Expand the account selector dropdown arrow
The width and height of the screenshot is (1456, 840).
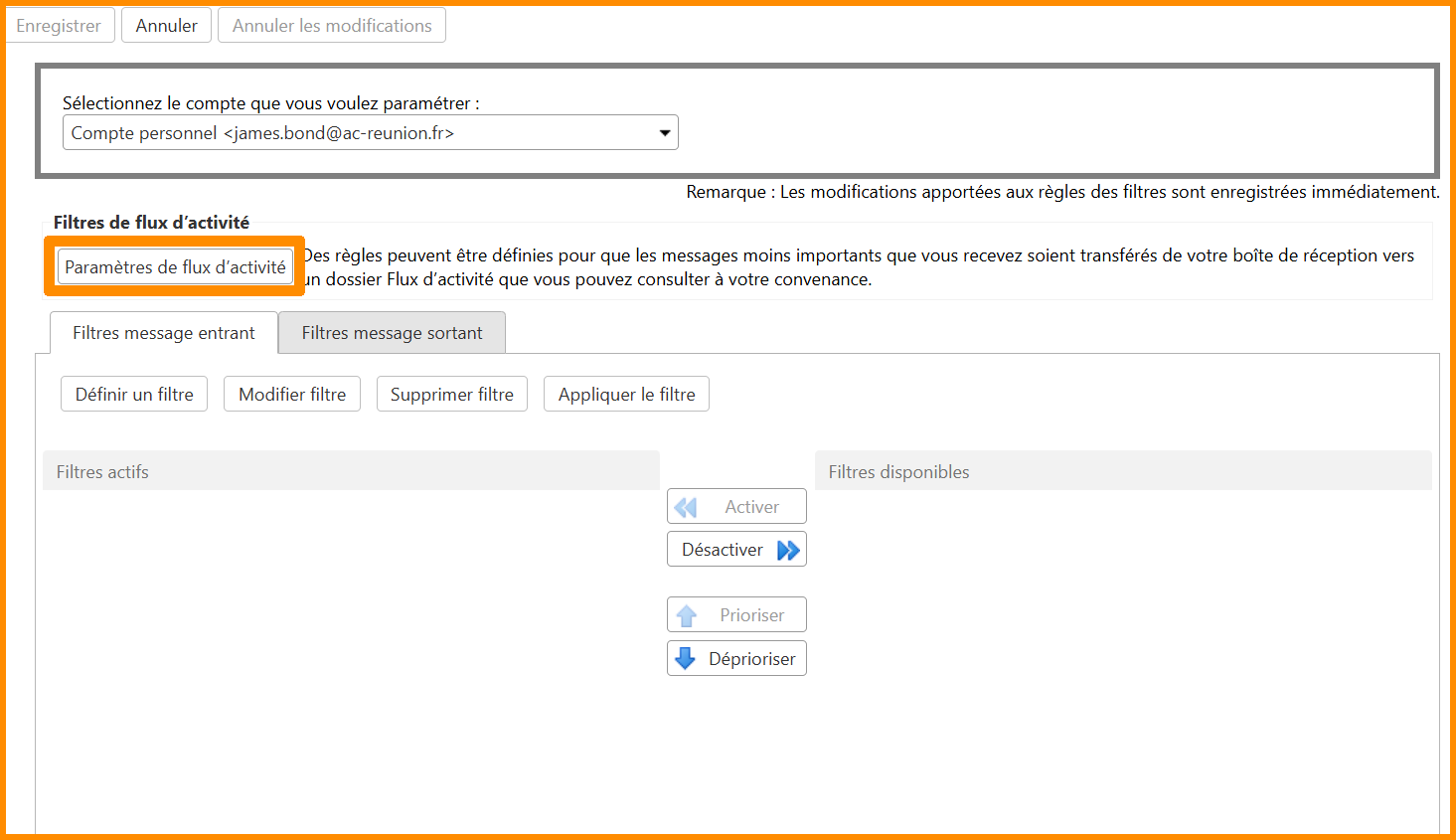point(665,133)
